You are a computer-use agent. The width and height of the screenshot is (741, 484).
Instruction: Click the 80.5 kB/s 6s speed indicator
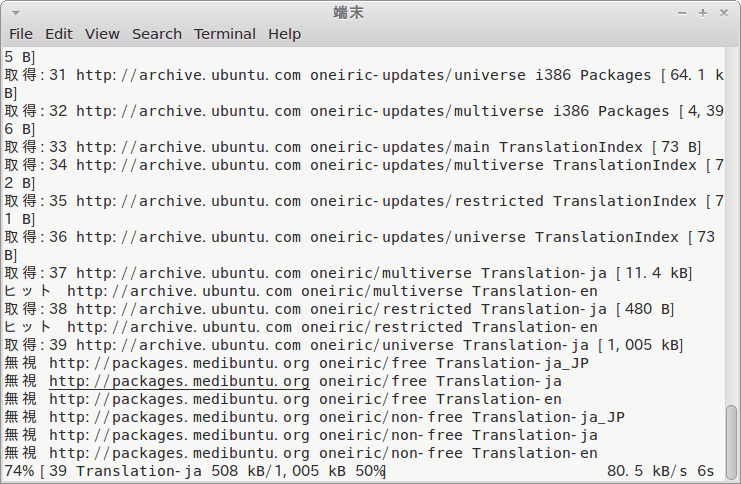point(661,471)
